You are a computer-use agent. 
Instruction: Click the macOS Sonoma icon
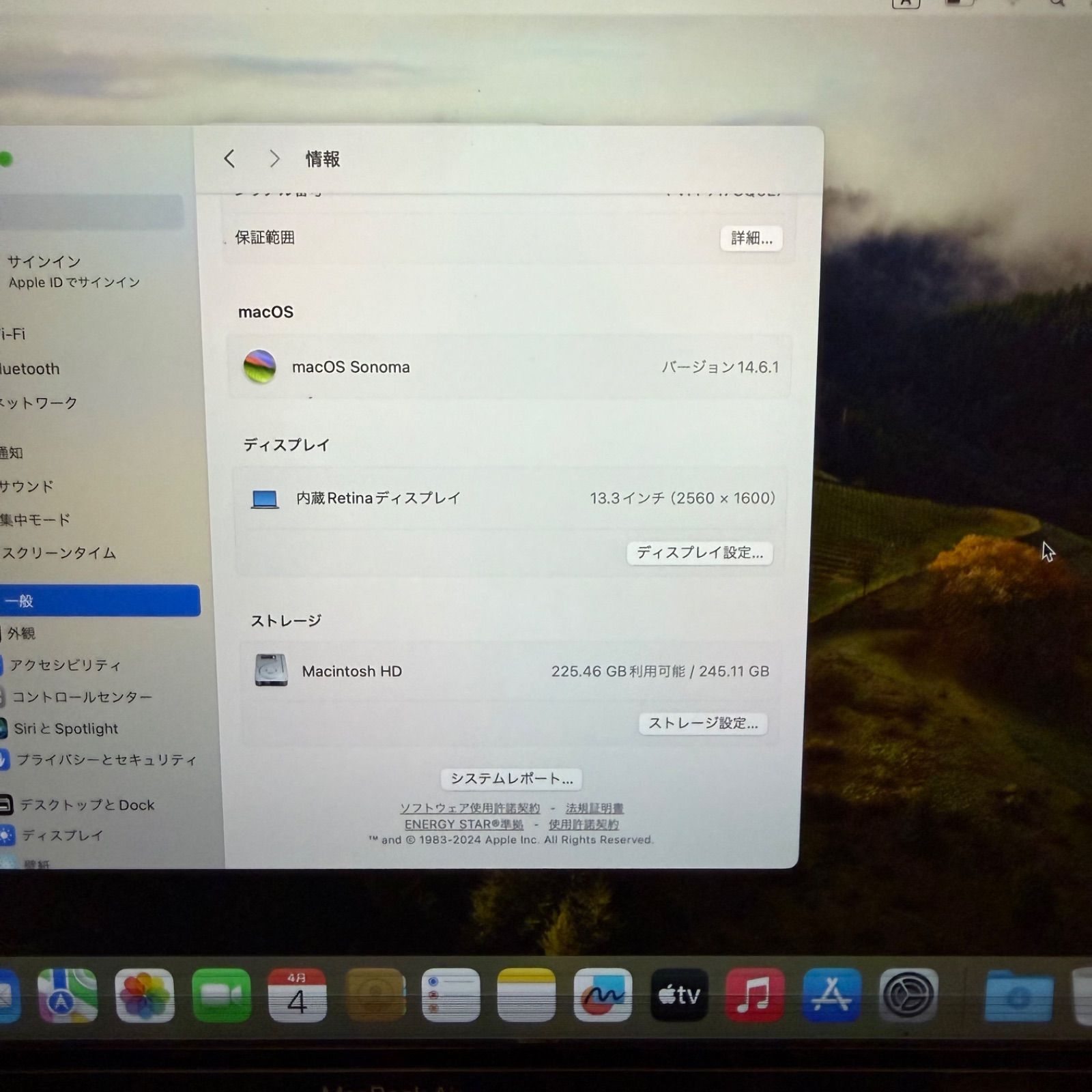[260, 367]
